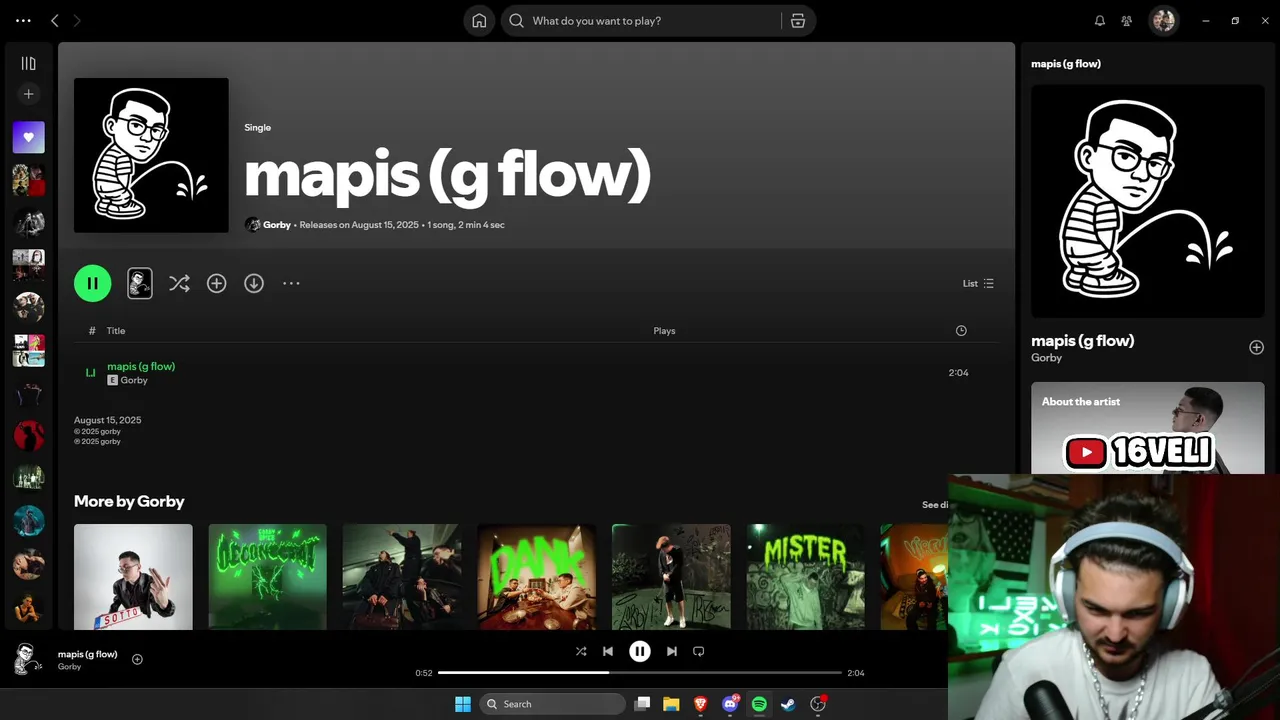Image resolution: width=1280 pixels, height=720 pixels.
Task: Open OBS Studio from the taskbar
Action: click(x=818, y=704)
